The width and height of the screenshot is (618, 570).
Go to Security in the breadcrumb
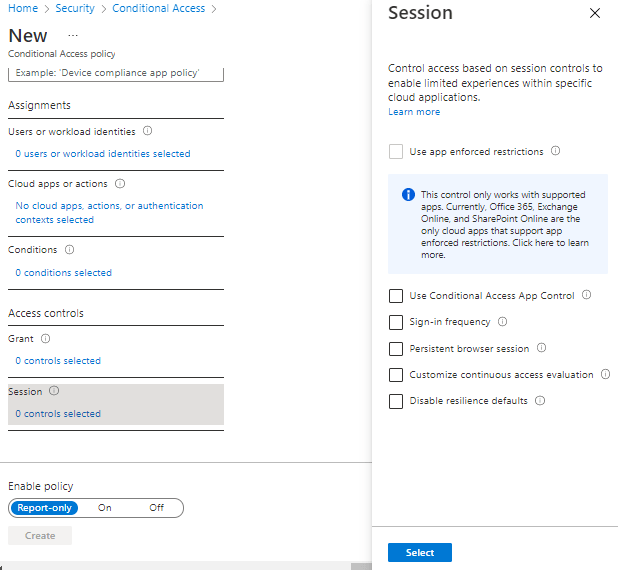point(75,8)
